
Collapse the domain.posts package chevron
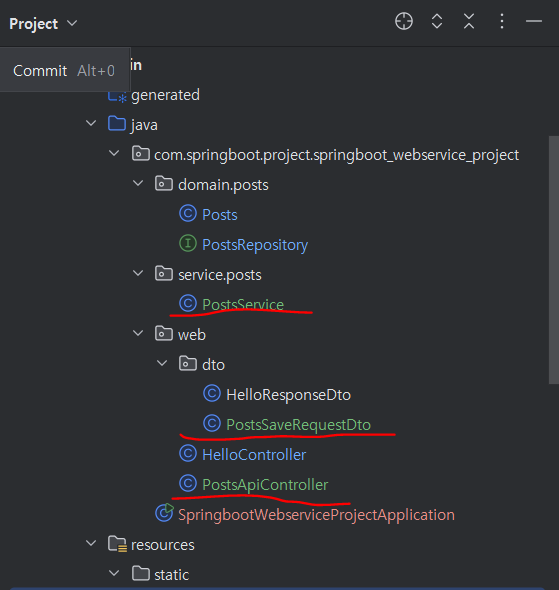(138, 183)
